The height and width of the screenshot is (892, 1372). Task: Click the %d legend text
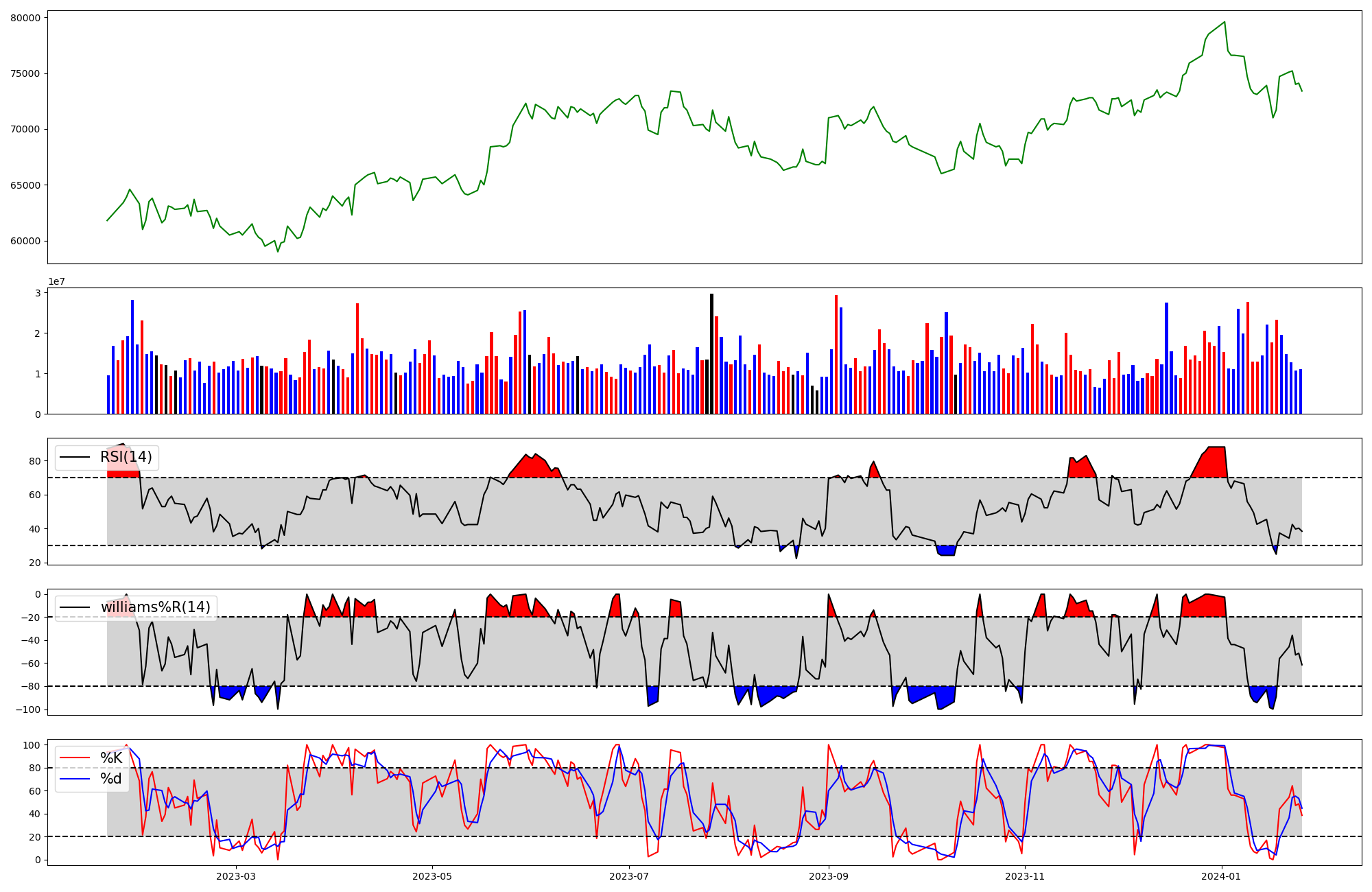click(111, 778)
